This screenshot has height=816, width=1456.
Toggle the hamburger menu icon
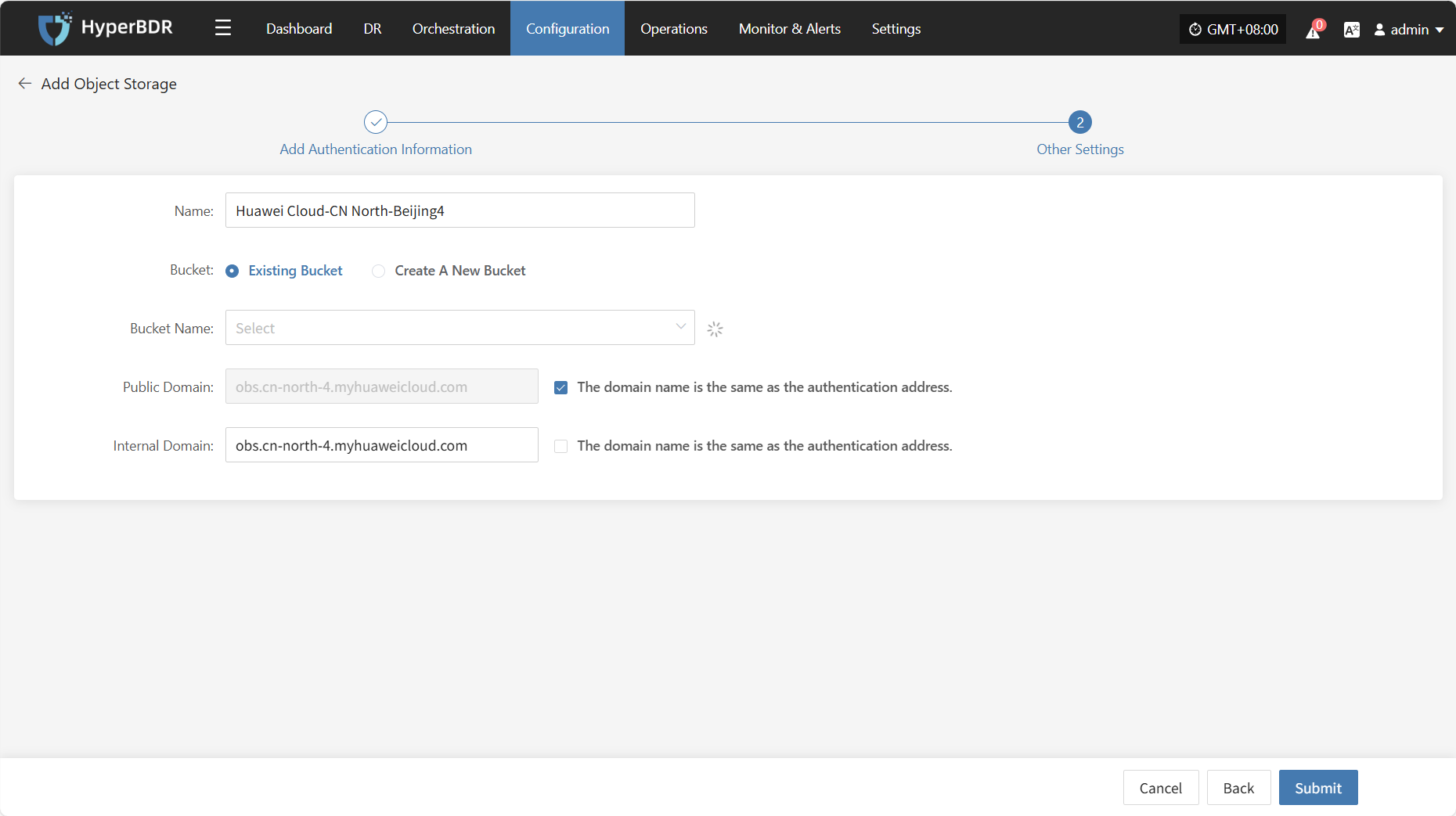click(223, 28)
